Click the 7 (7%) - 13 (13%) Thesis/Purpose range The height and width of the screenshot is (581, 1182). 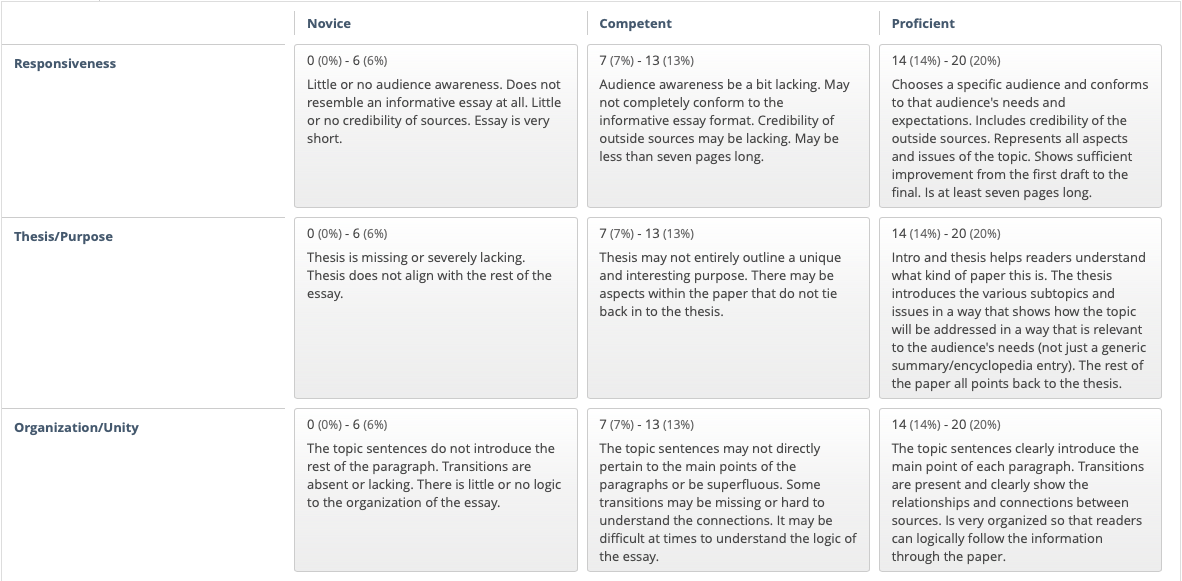click(x=647, y=234)
